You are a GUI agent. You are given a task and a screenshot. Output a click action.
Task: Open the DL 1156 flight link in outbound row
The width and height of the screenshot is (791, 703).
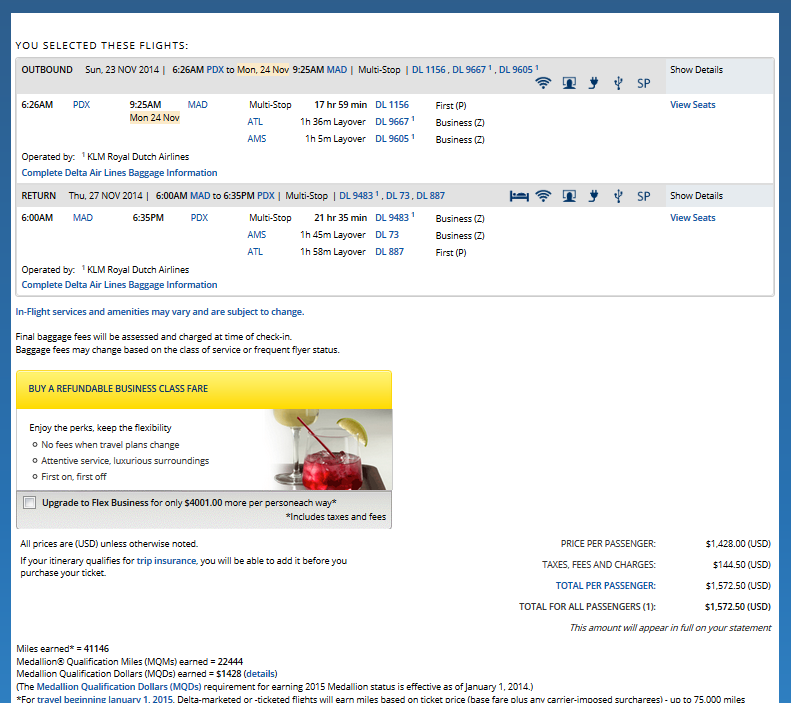(392, 105)
